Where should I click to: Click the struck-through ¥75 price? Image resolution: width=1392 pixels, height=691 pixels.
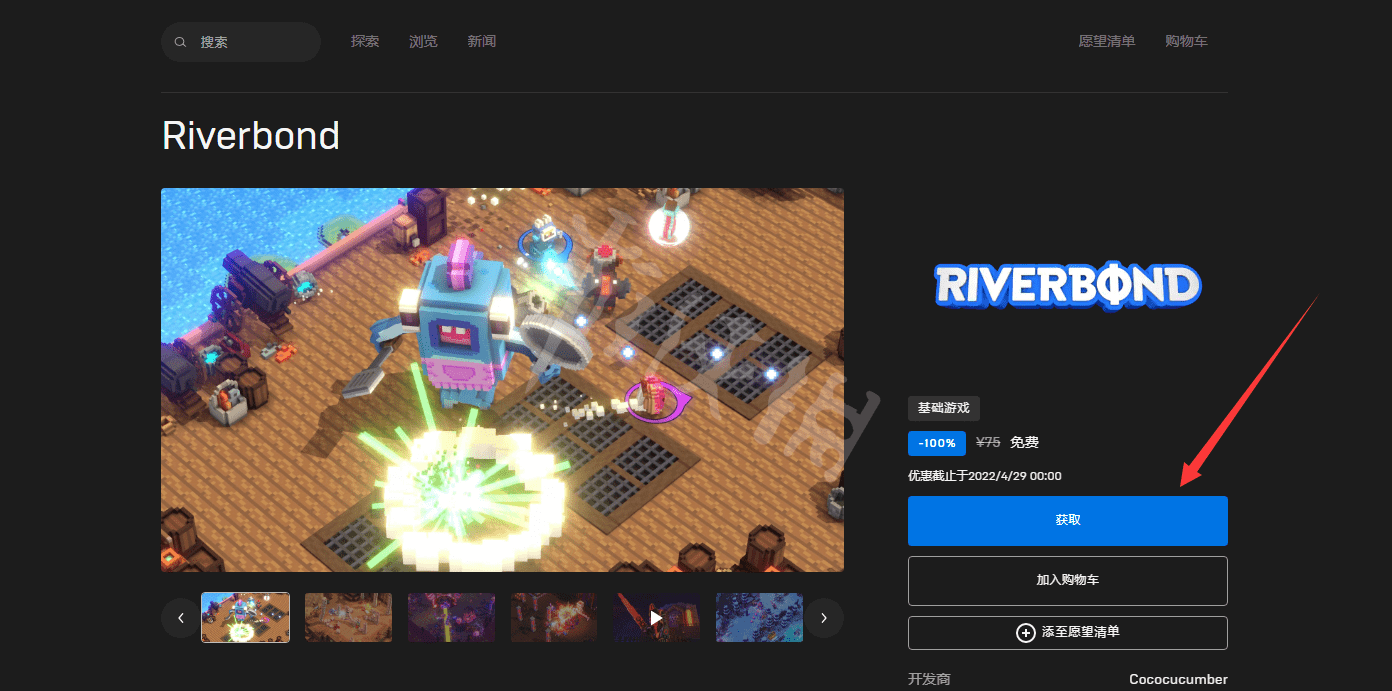point(988,442)
